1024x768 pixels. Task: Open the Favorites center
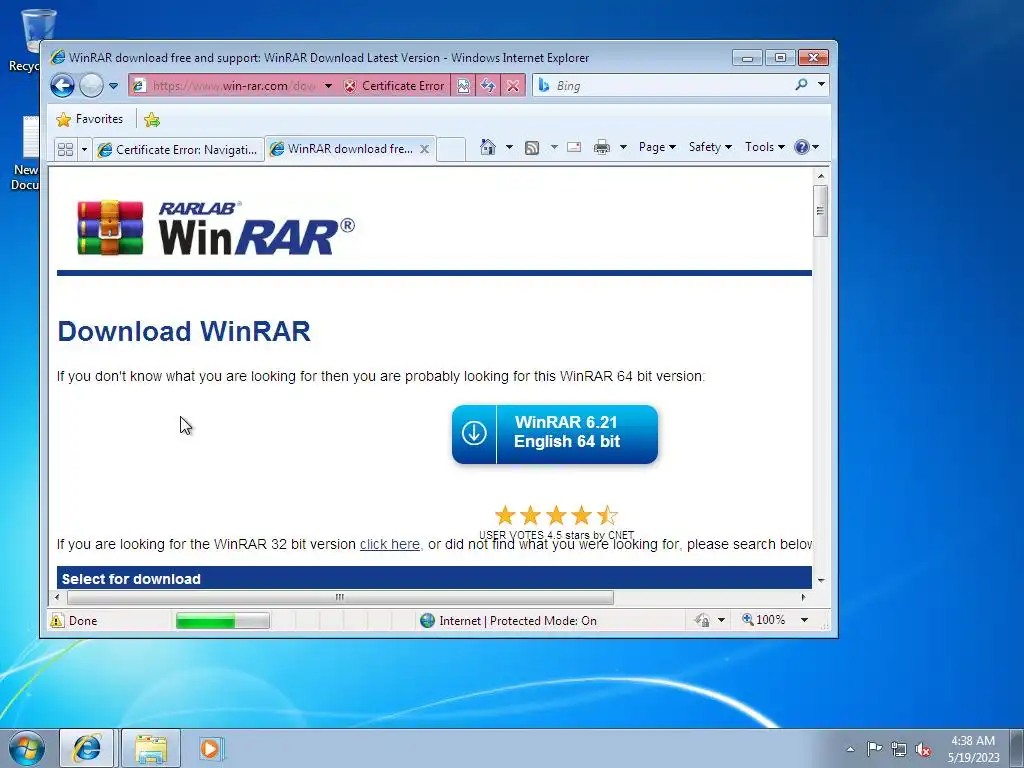[x=89, y=119]
